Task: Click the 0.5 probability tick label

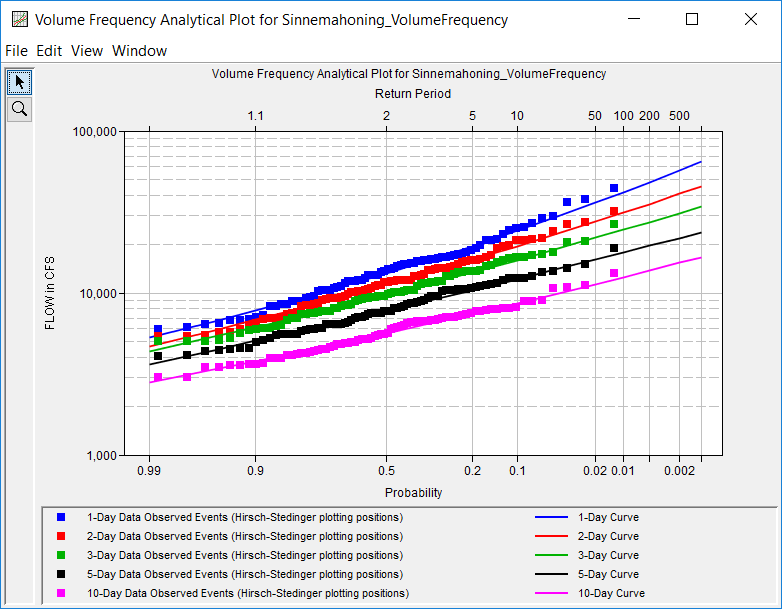Action: tap(387, 471)
